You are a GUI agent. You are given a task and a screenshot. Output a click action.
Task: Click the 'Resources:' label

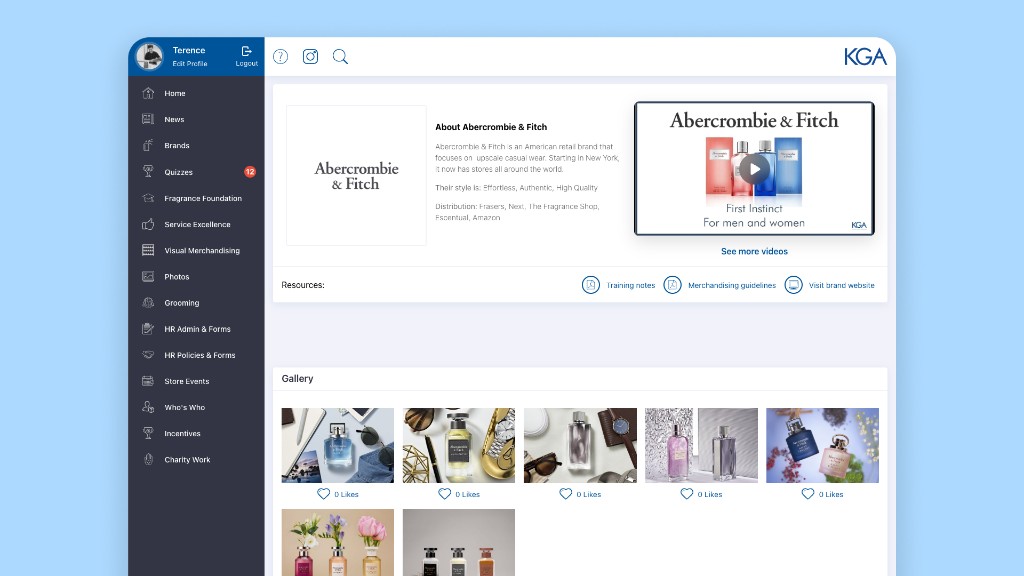[x=303, y=285]
